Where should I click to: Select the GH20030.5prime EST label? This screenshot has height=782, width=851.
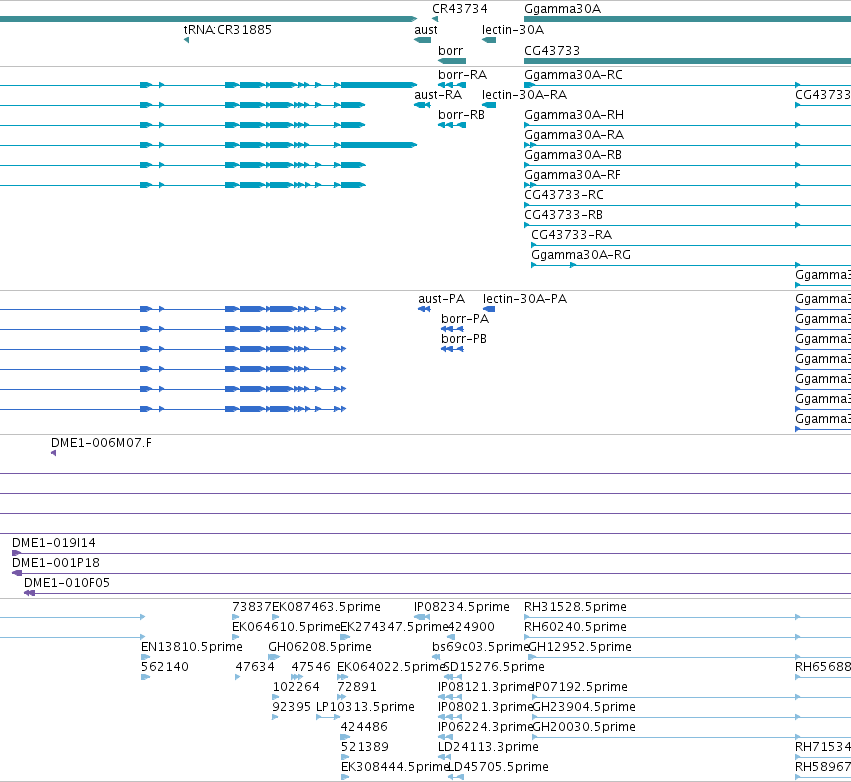click(x=584, y=727)
